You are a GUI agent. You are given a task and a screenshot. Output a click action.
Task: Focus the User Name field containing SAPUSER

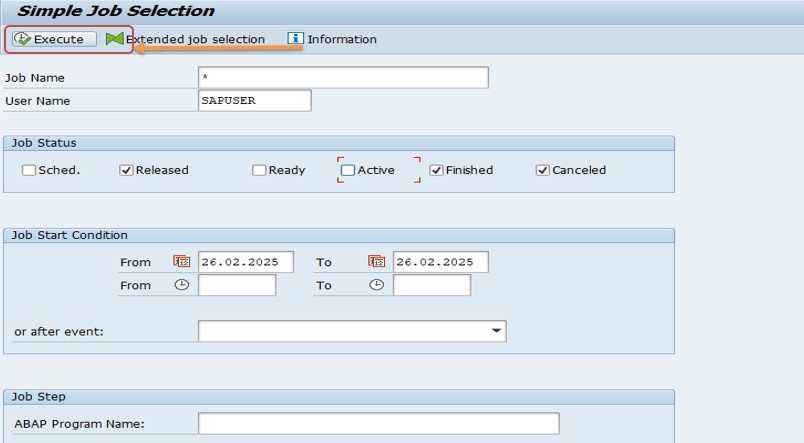(x=254, y=100)
